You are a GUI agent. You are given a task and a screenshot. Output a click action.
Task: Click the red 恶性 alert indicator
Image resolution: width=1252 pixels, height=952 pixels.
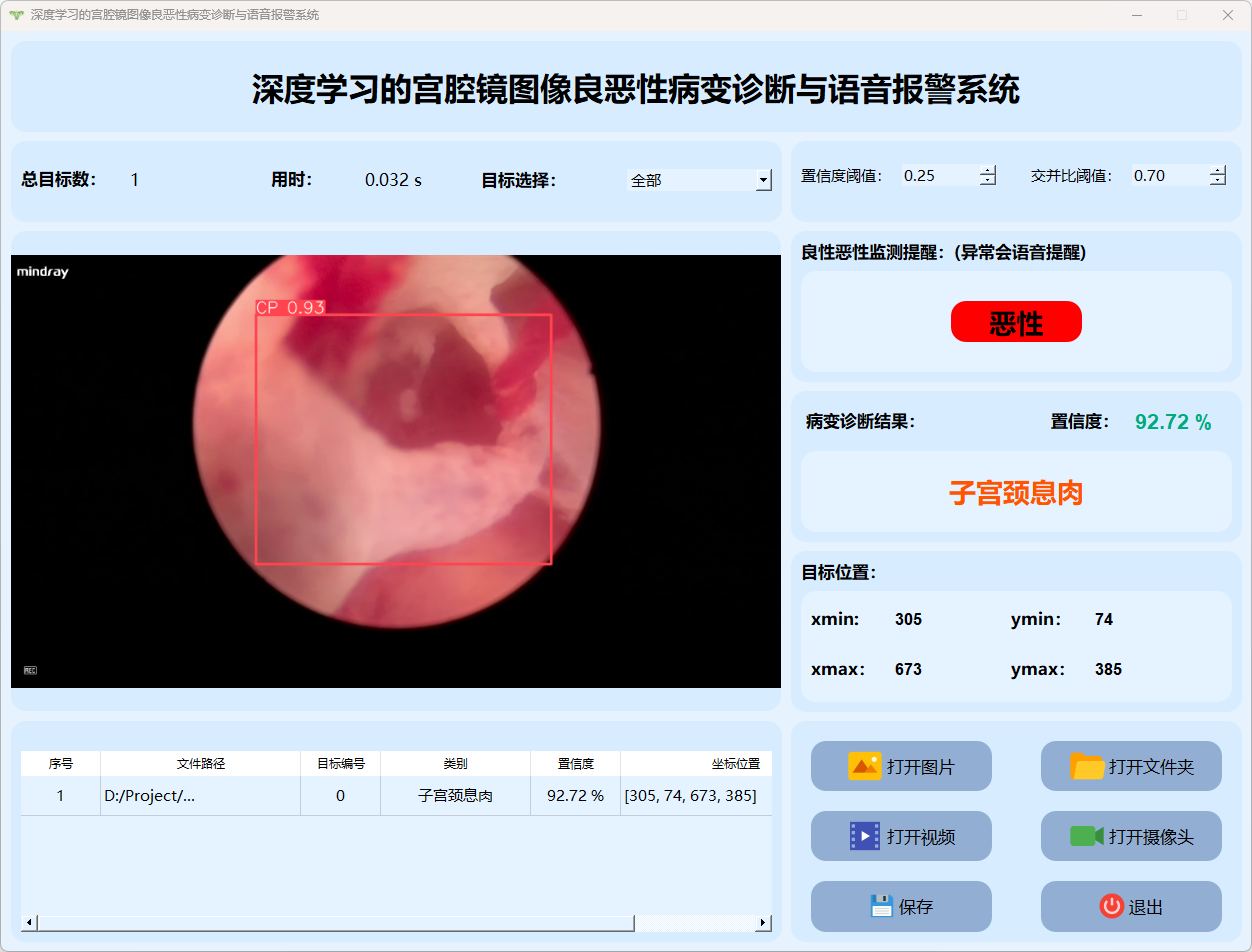(1016, 322)
